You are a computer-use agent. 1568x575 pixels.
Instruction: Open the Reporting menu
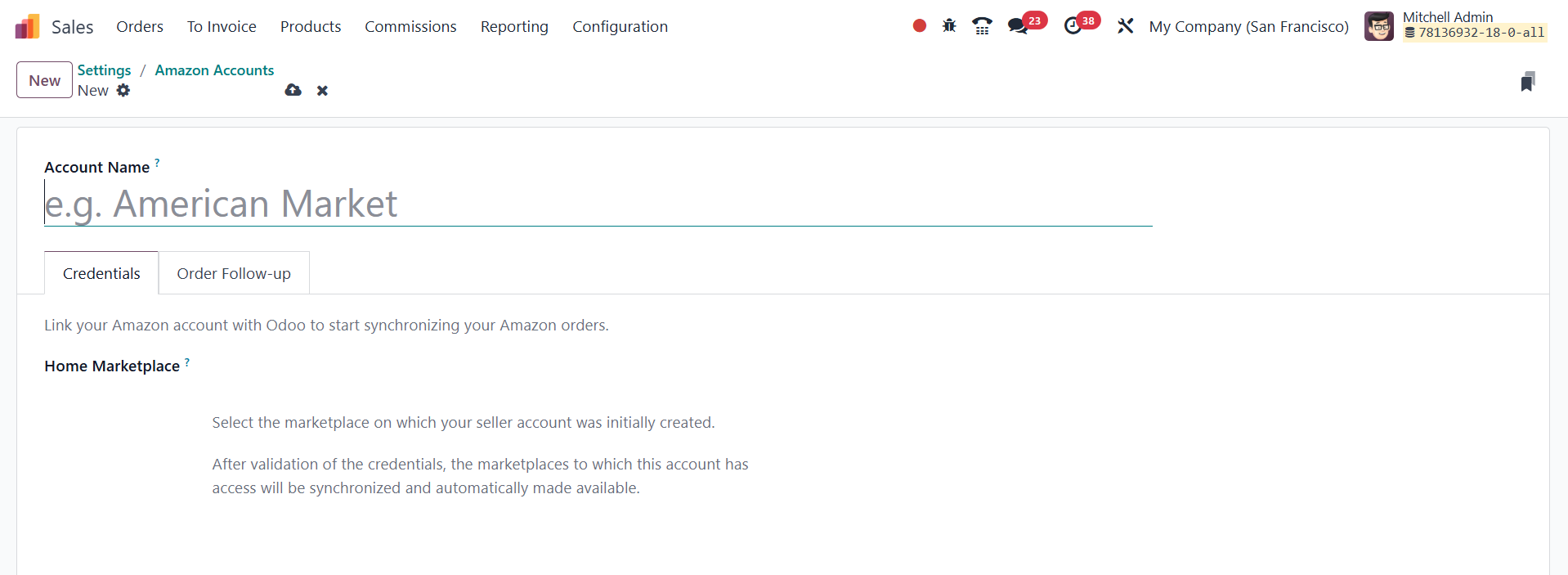pos(514,26)
